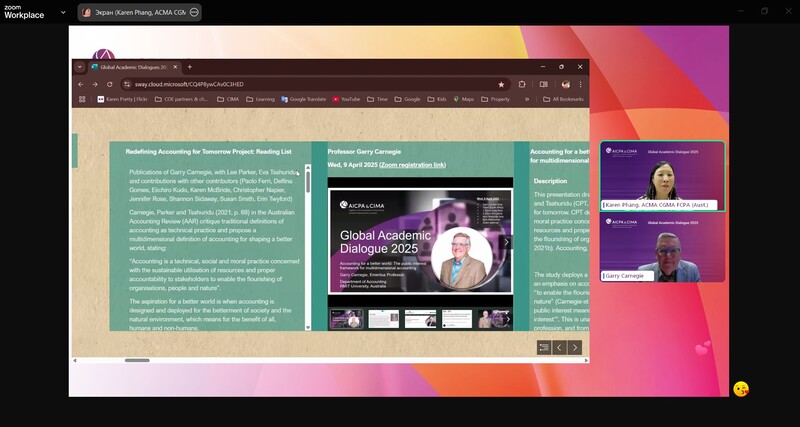The width and height of the screenshot is (800, 427).
Task: Bookmark this page with the star icon
Action: click(501, 84)
